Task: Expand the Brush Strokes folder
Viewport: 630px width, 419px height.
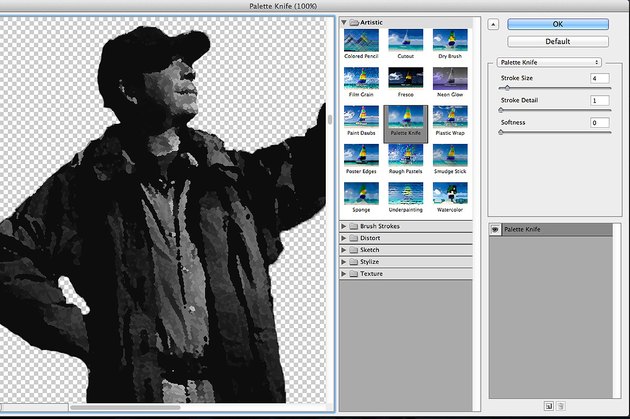Action: tap(344, 226)
